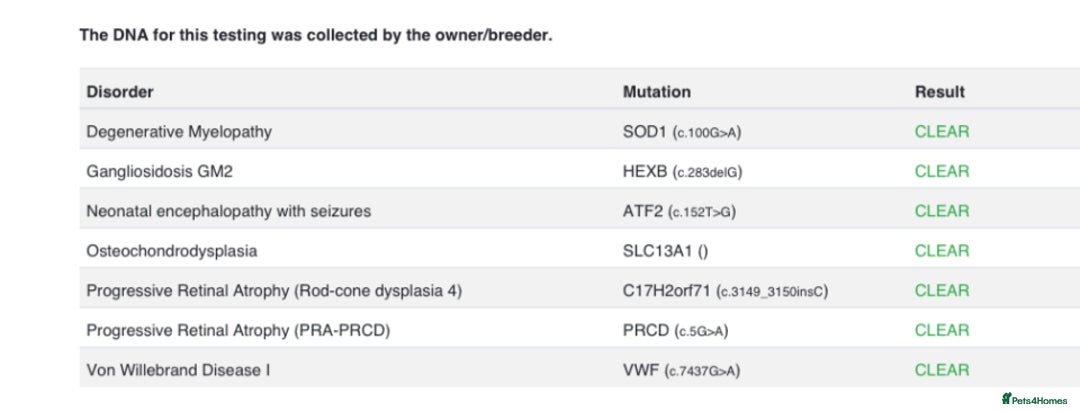
Task: Click the VWF mutation cell
Action: [x=681, y=370]
